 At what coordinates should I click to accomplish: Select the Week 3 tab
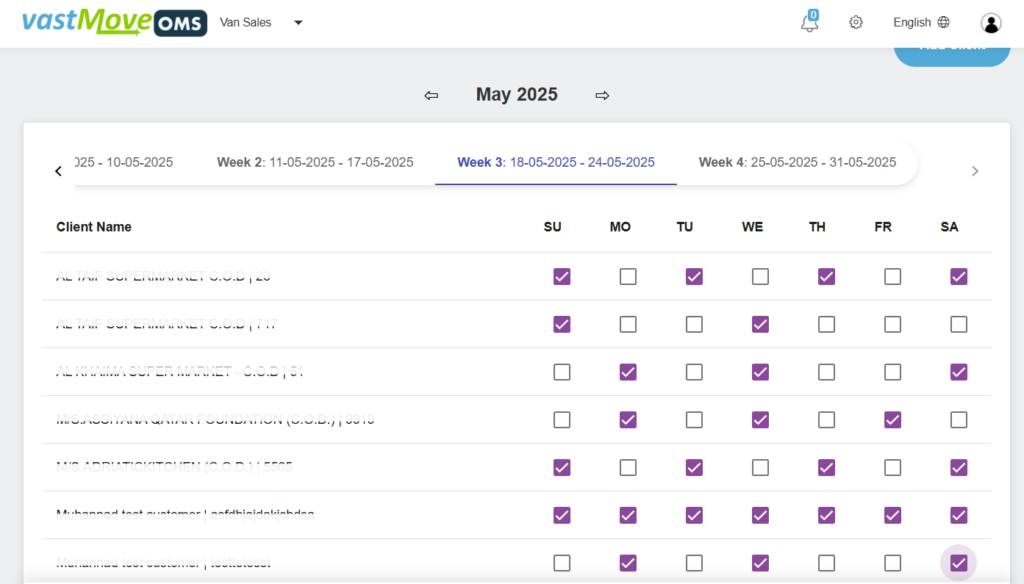pyautogui.click(x=556, y=162)
